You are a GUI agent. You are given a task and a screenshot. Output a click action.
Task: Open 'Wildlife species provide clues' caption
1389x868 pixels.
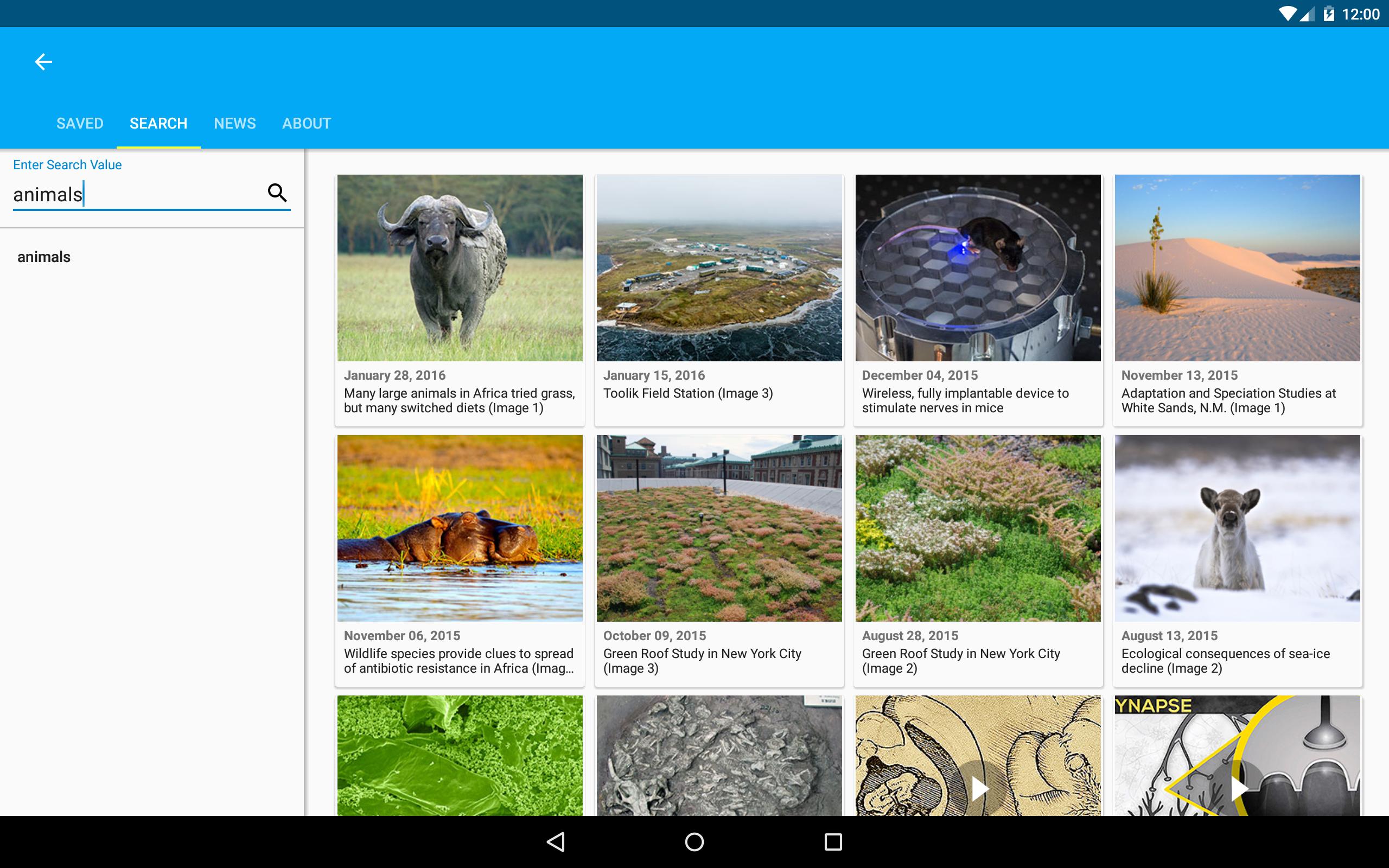coord(458,661)
